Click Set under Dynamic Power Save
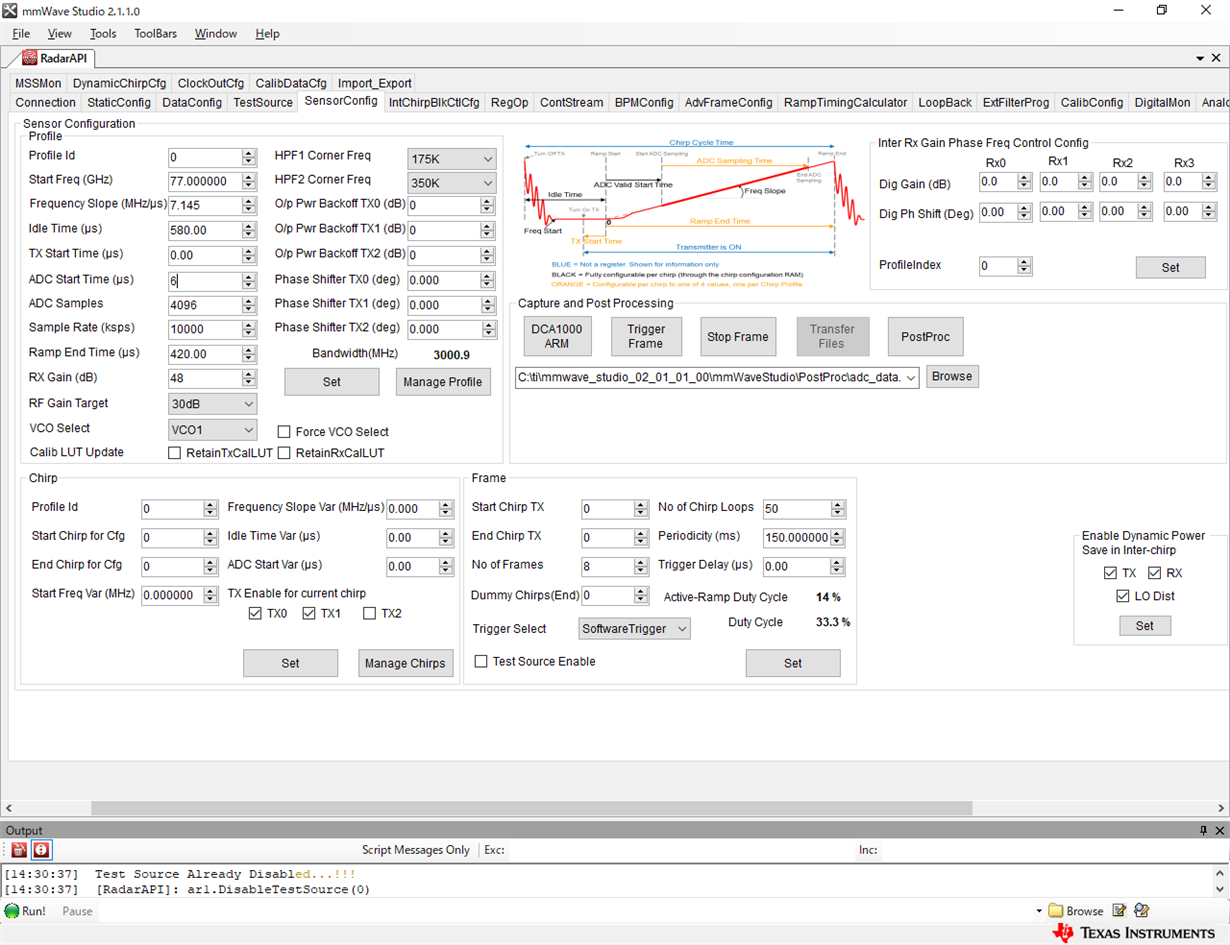The height and width of the screenshot is (945, 1230). click(1145, 626)
